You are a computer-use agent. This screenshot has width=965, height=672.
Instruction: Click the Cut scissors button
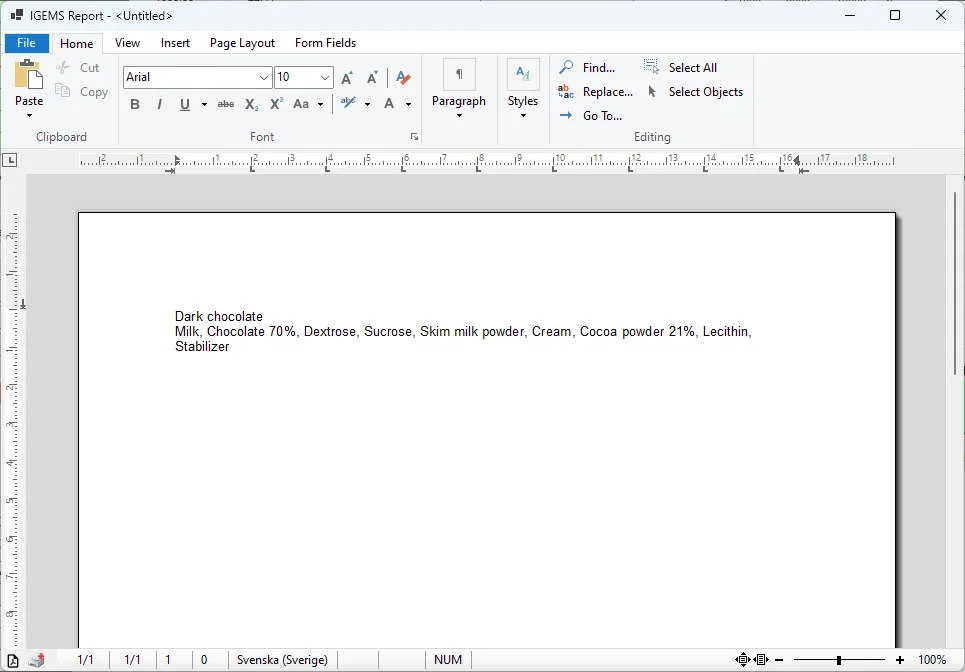[x=78, y=68]
